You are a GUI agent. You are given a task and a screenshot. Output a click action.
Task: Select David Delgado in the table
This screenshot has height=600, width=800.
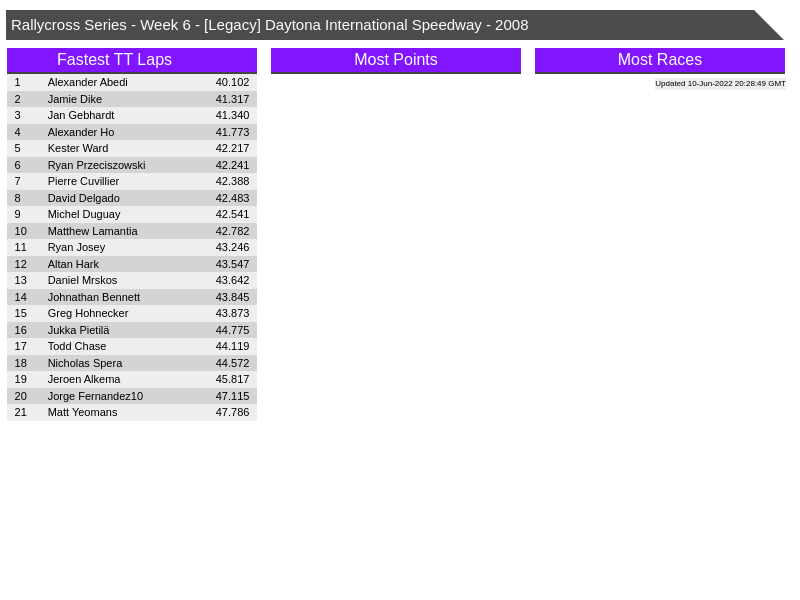click(x=84, y=198)
